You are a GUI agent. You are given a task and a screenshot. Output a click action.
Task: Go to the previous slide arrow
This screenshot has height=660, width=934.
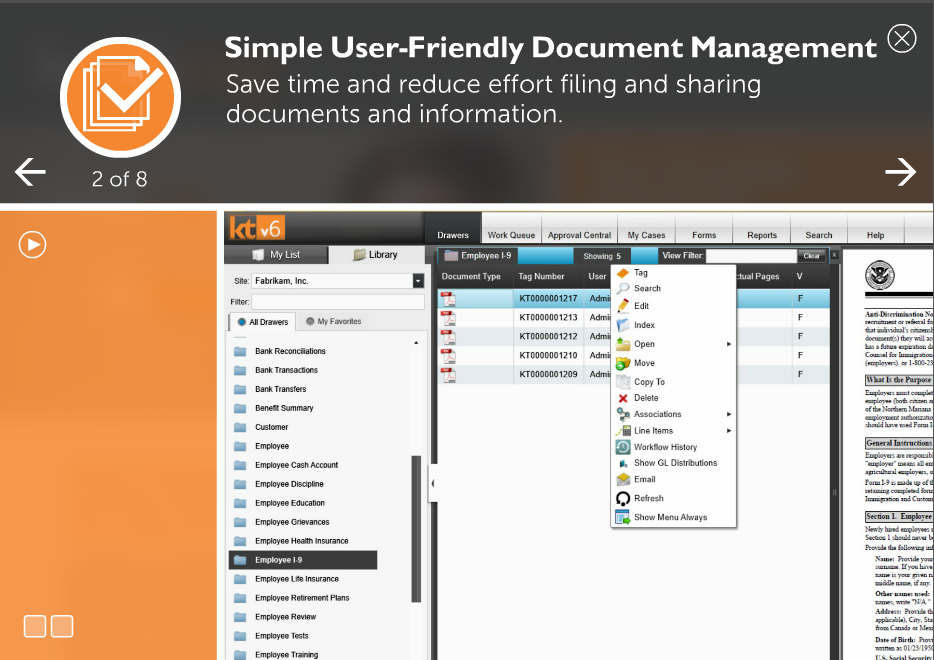click(30, 172)
